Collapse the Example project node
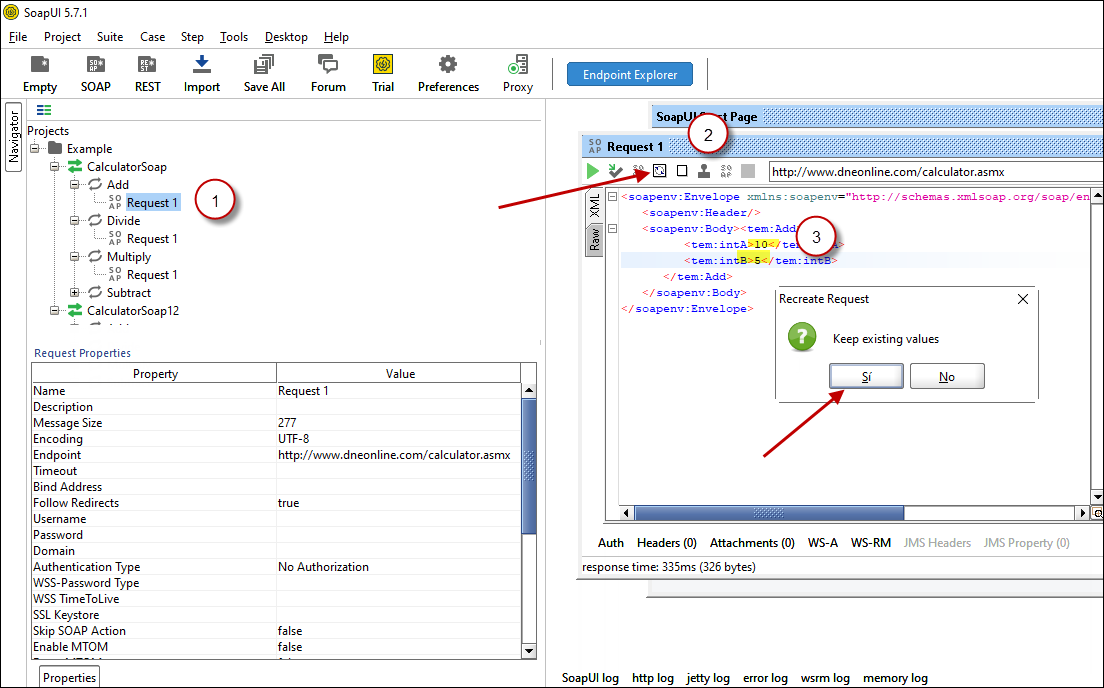The width and height of the screenshot is (1104, 688). (x=34, y=148)
